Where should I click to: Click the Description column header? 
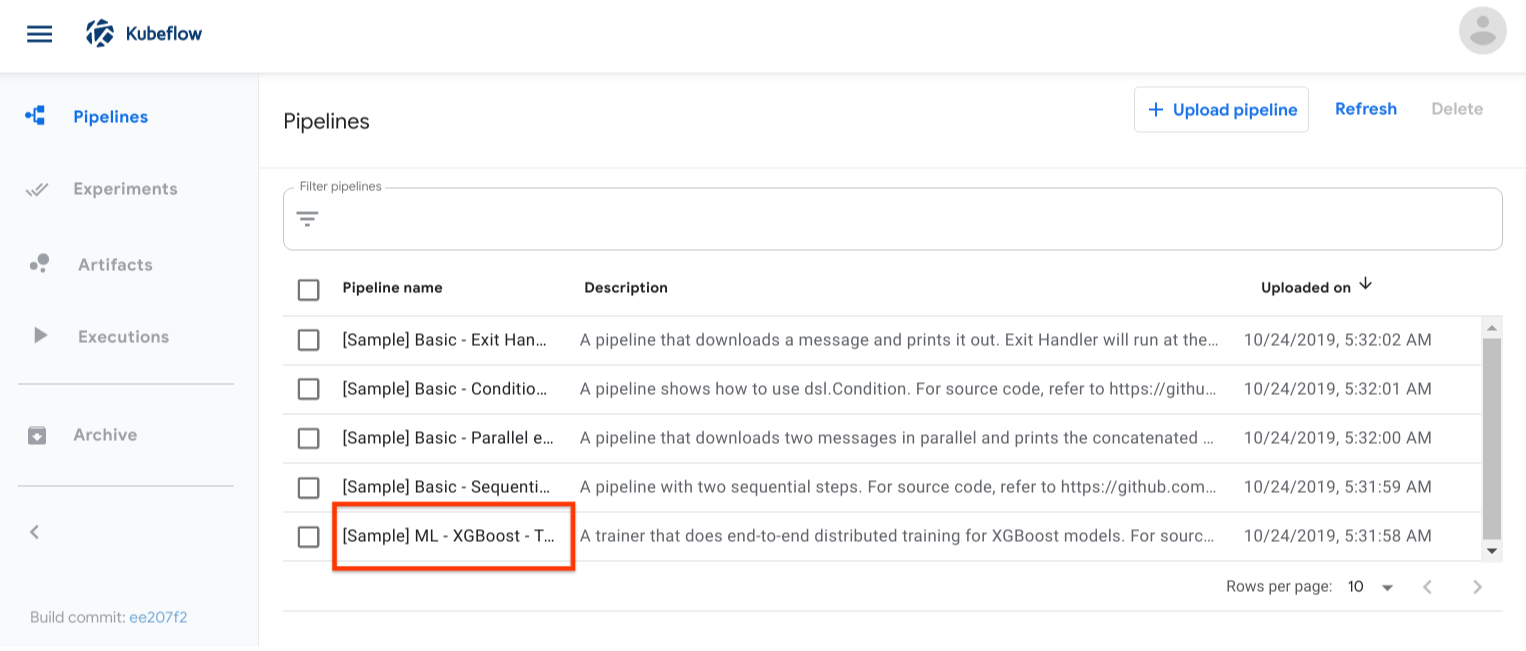[626, 288]
